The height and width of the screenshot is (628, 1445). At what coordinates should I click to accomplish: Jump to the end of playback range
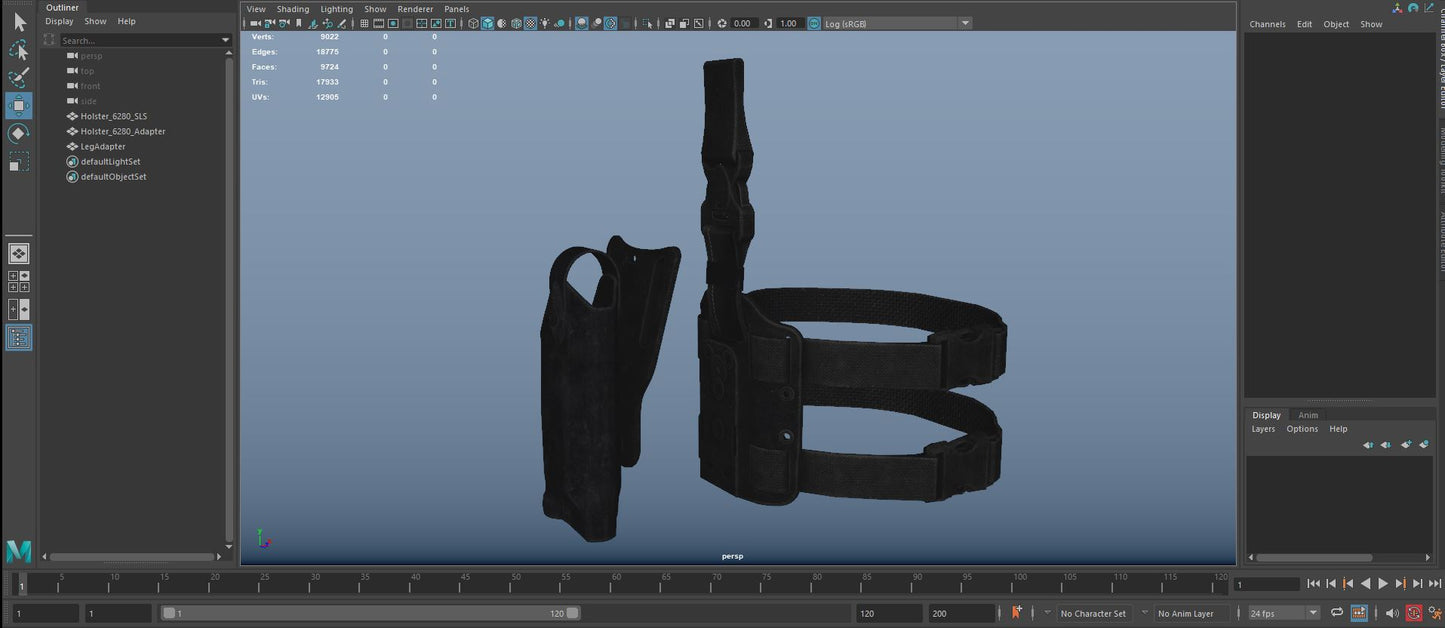pos(1418,584)
